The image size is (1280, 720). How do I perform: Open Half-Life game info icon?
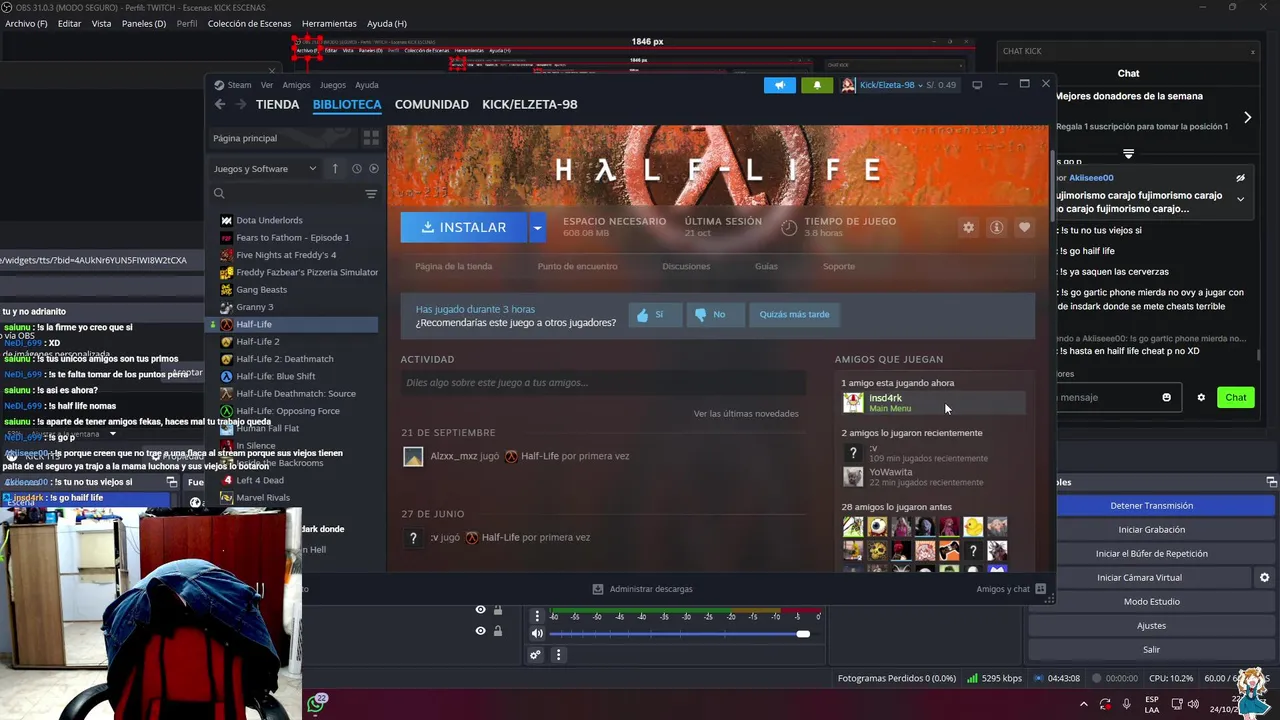(996, 227)
